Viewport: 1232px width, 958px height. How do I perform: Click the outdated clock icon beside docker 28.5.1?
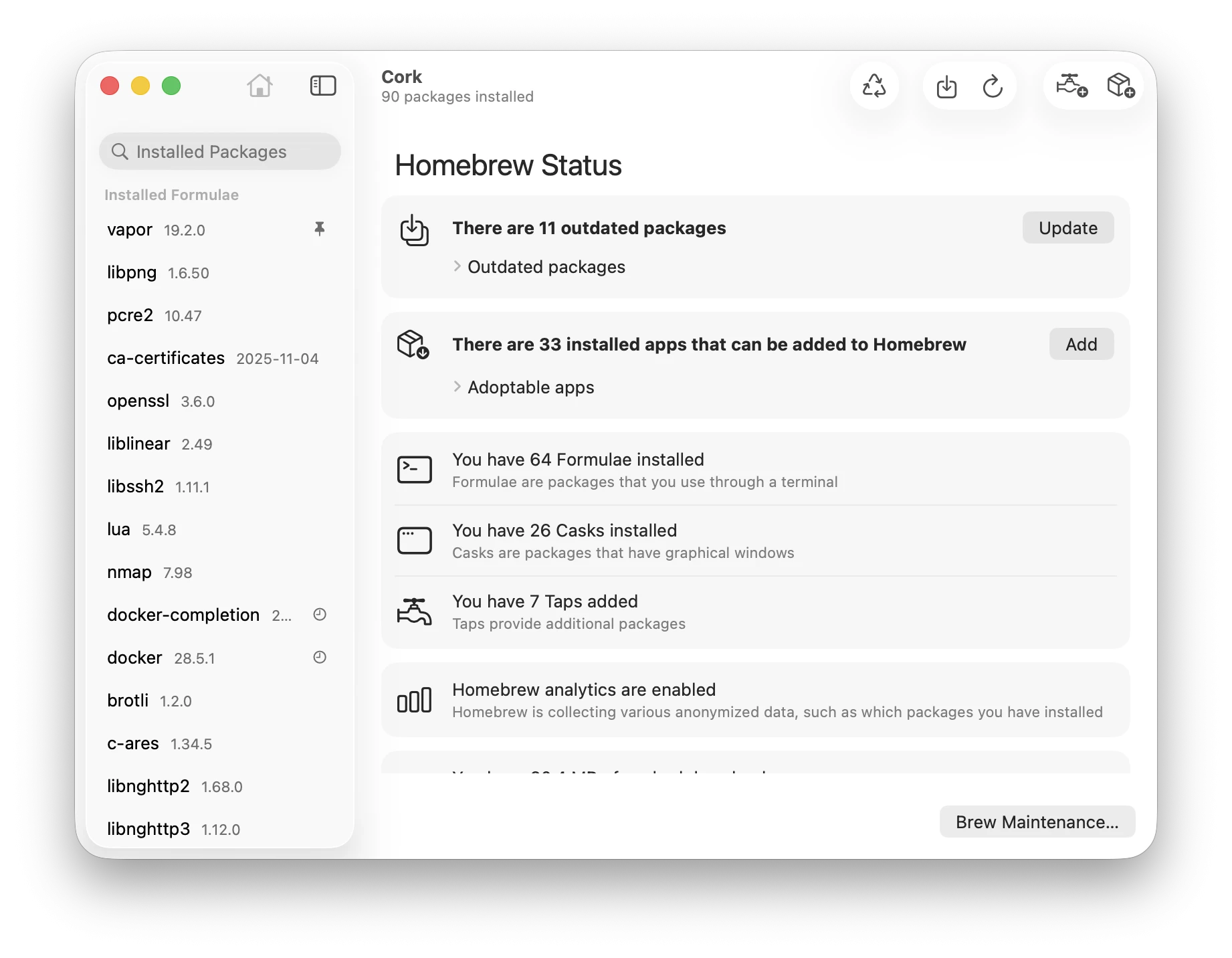pyautogui.click(x=320, y=658)
